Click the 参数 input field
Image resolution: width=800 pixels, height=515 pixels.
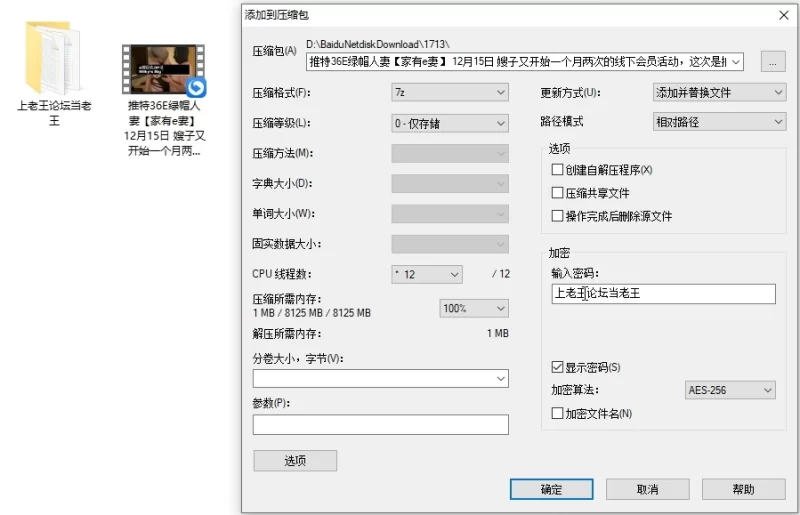tap(381, 425)
